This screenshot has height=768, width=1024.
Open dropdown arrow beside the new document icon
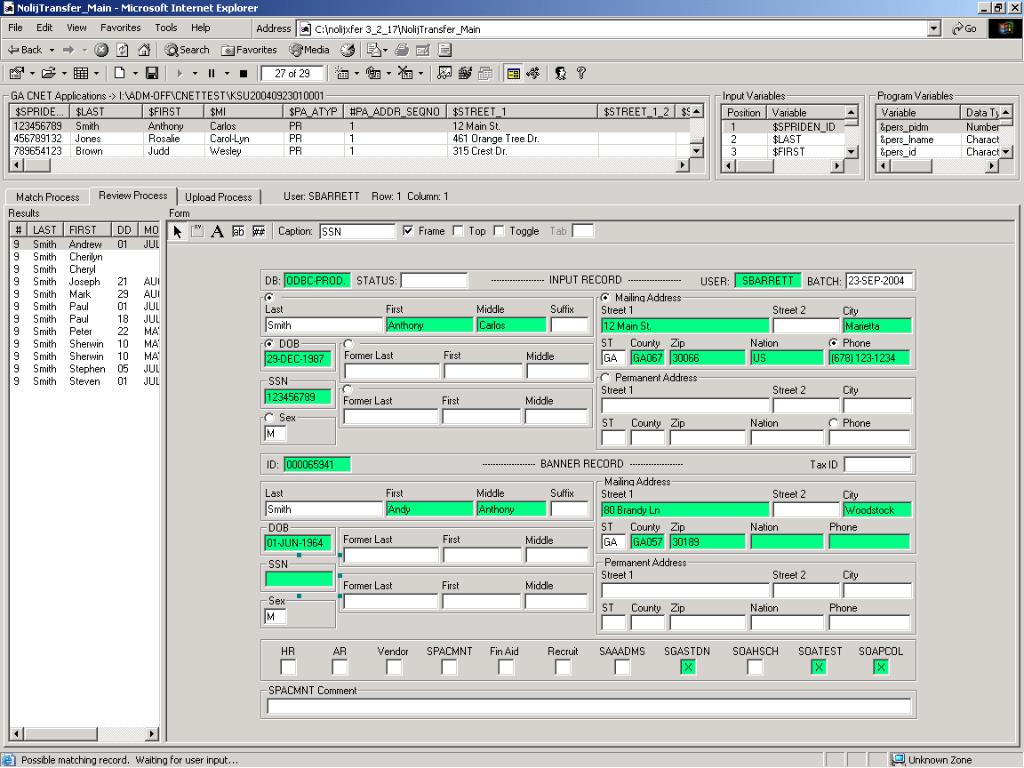(135, 73)
